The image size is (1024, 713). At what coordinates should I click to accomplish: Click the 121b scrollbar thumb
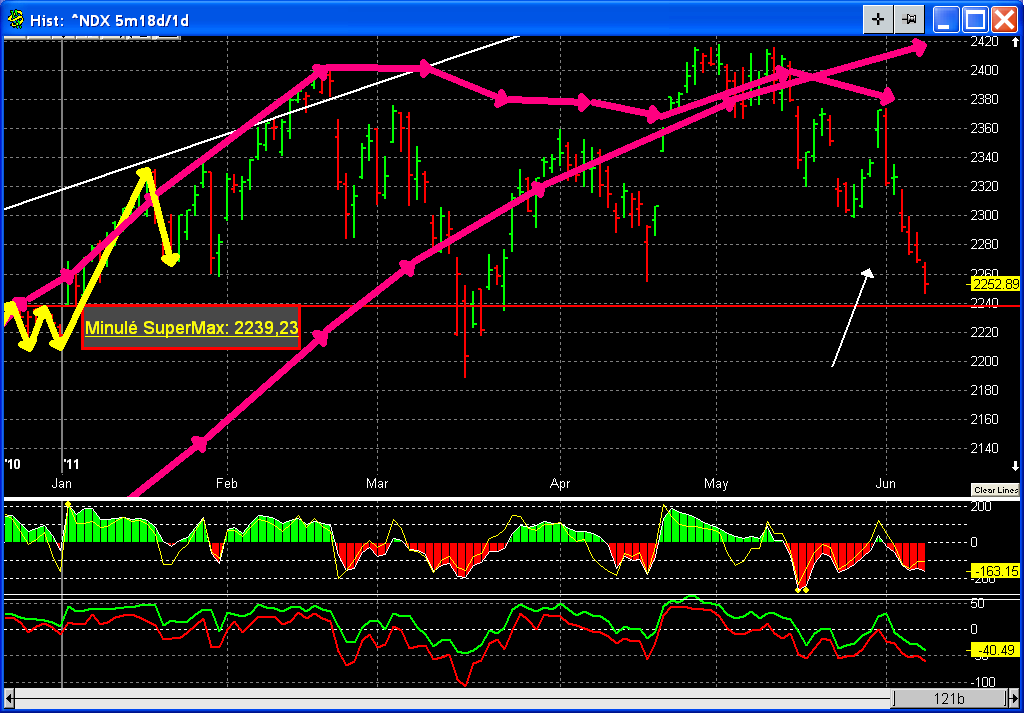coord(952,696)
